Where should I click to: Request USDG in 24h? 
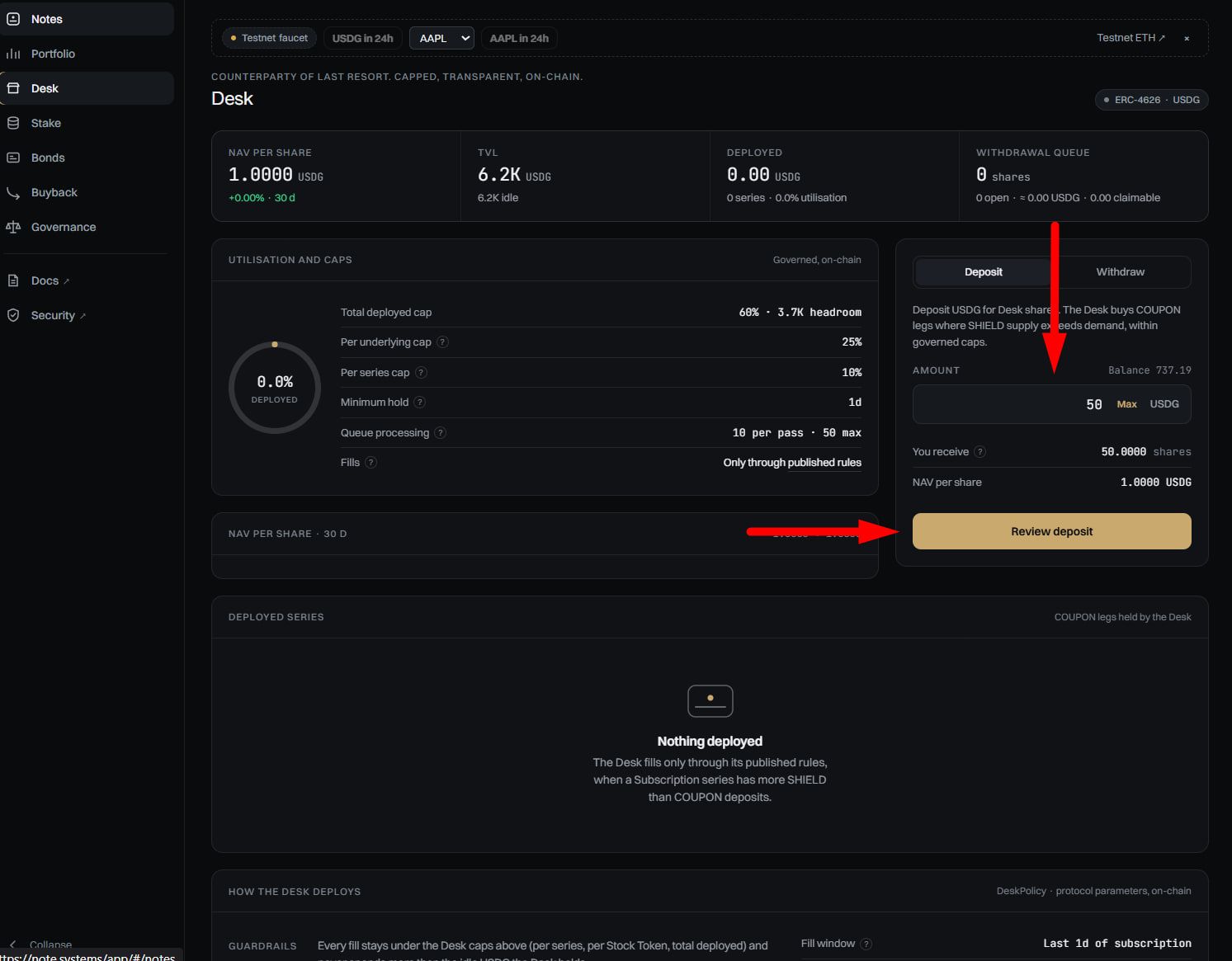362,38
